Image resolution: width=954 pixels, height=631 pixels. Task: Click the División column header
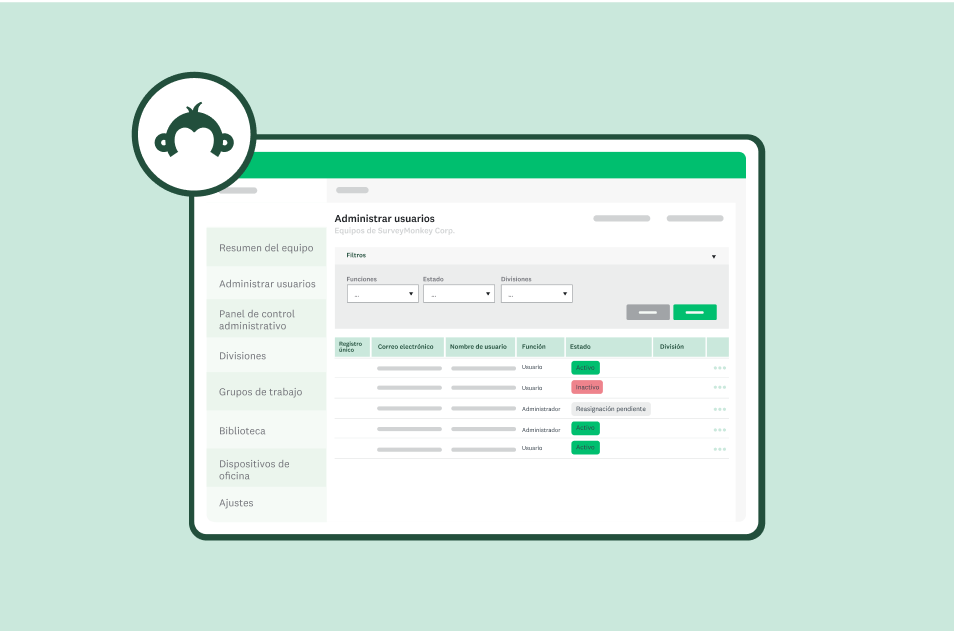pyautogui.click(x=679, y=347)
